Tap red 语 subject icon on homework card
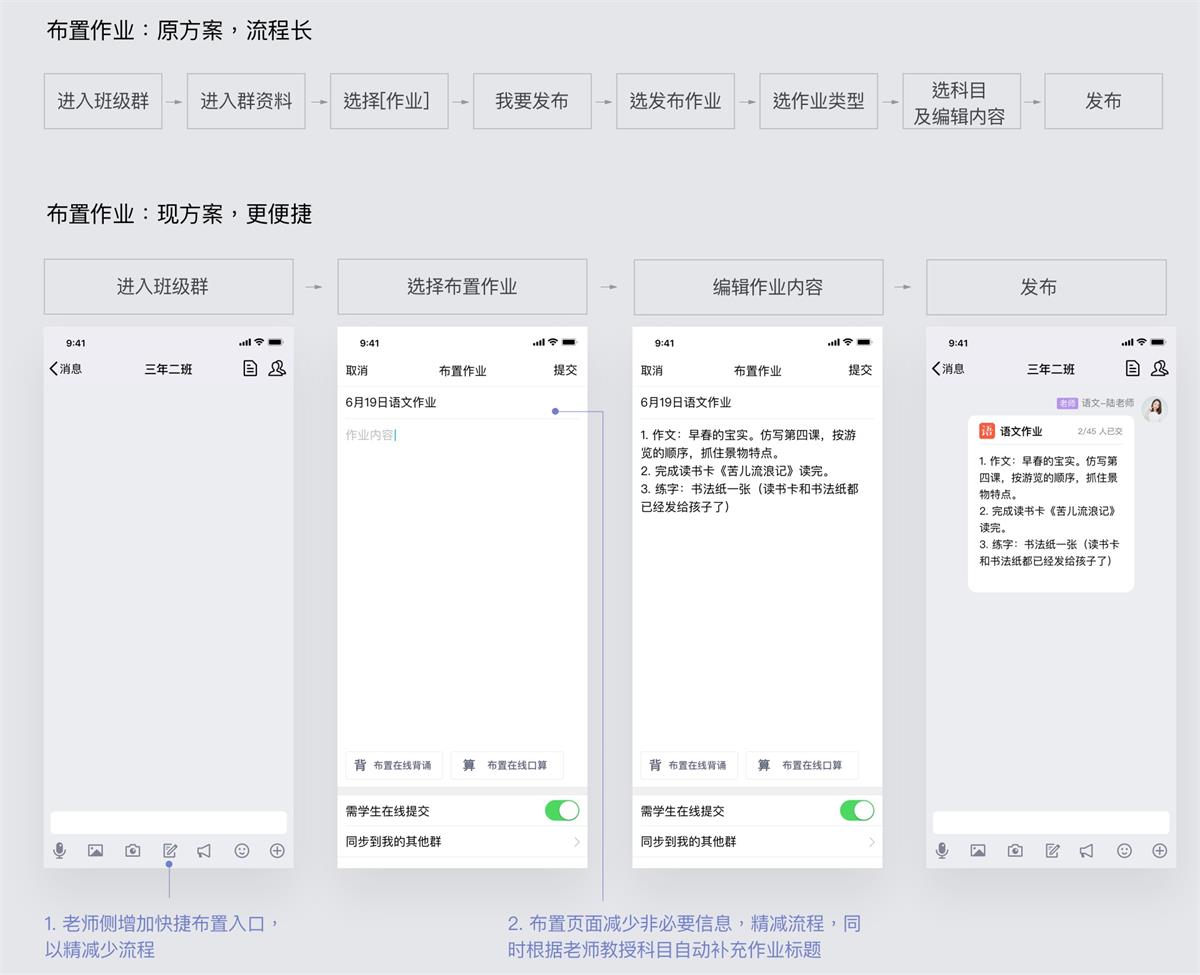 (x=987, y=431)
